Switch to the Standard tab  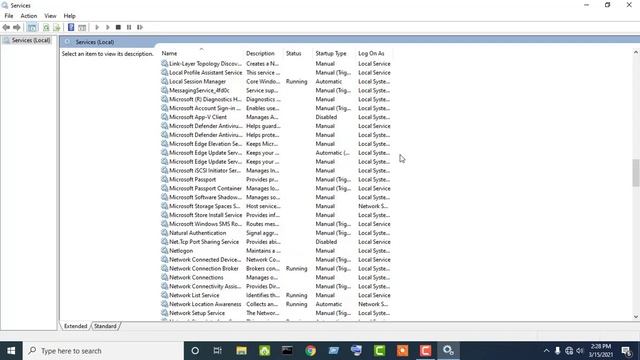coord(105,326)
